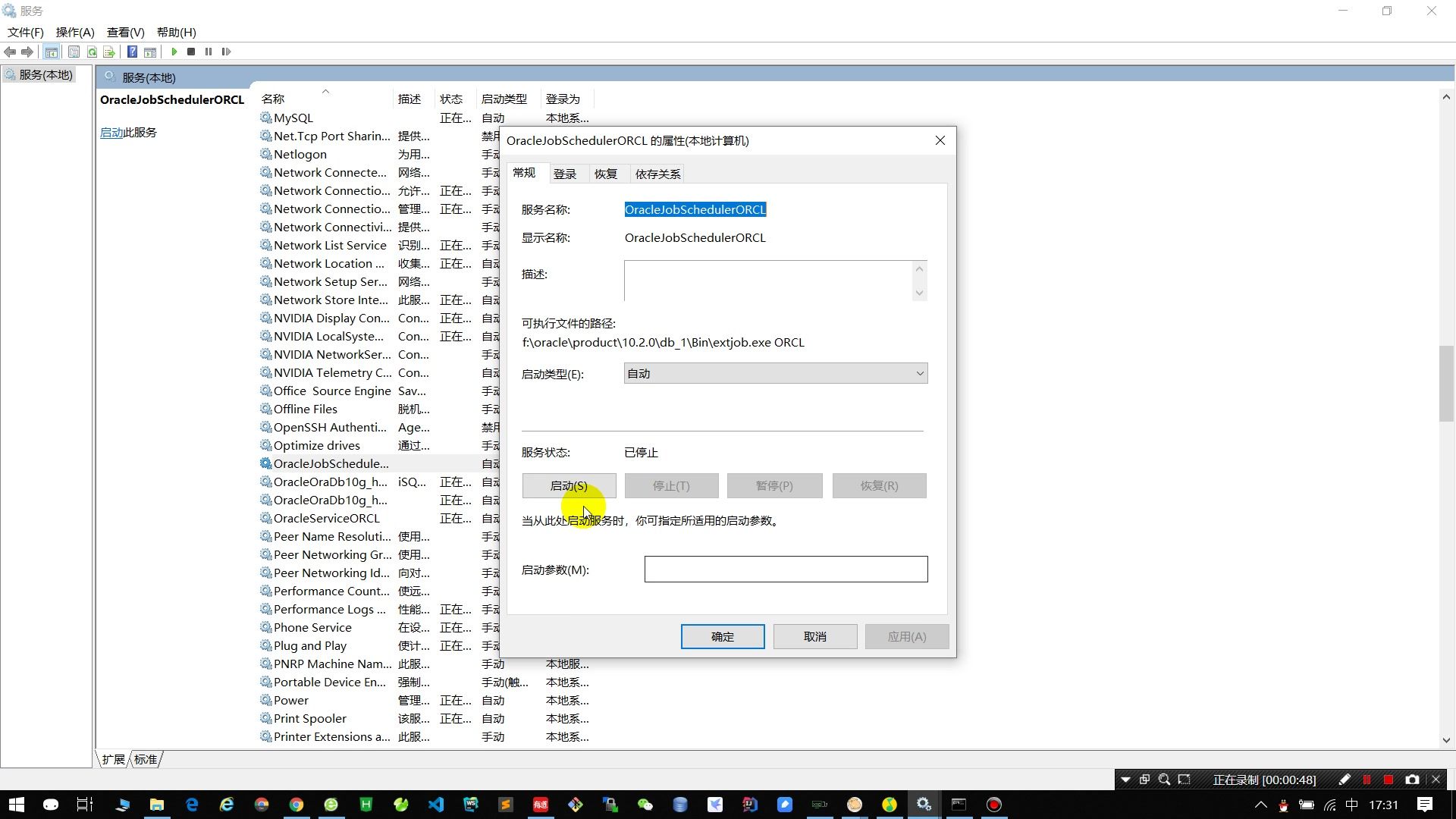
Task: Click the 确定 button
Action: [x=723, y=636]
